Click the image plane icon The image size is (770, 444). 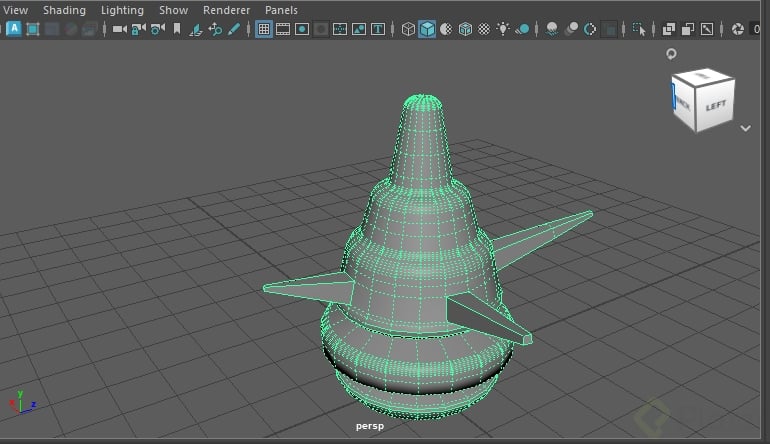[196, 29]
